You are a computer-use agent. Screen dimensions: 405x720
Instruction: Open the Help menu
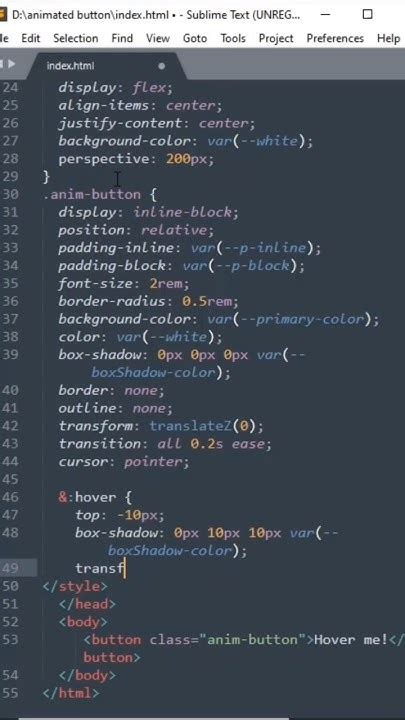click(x=388, y=38)
